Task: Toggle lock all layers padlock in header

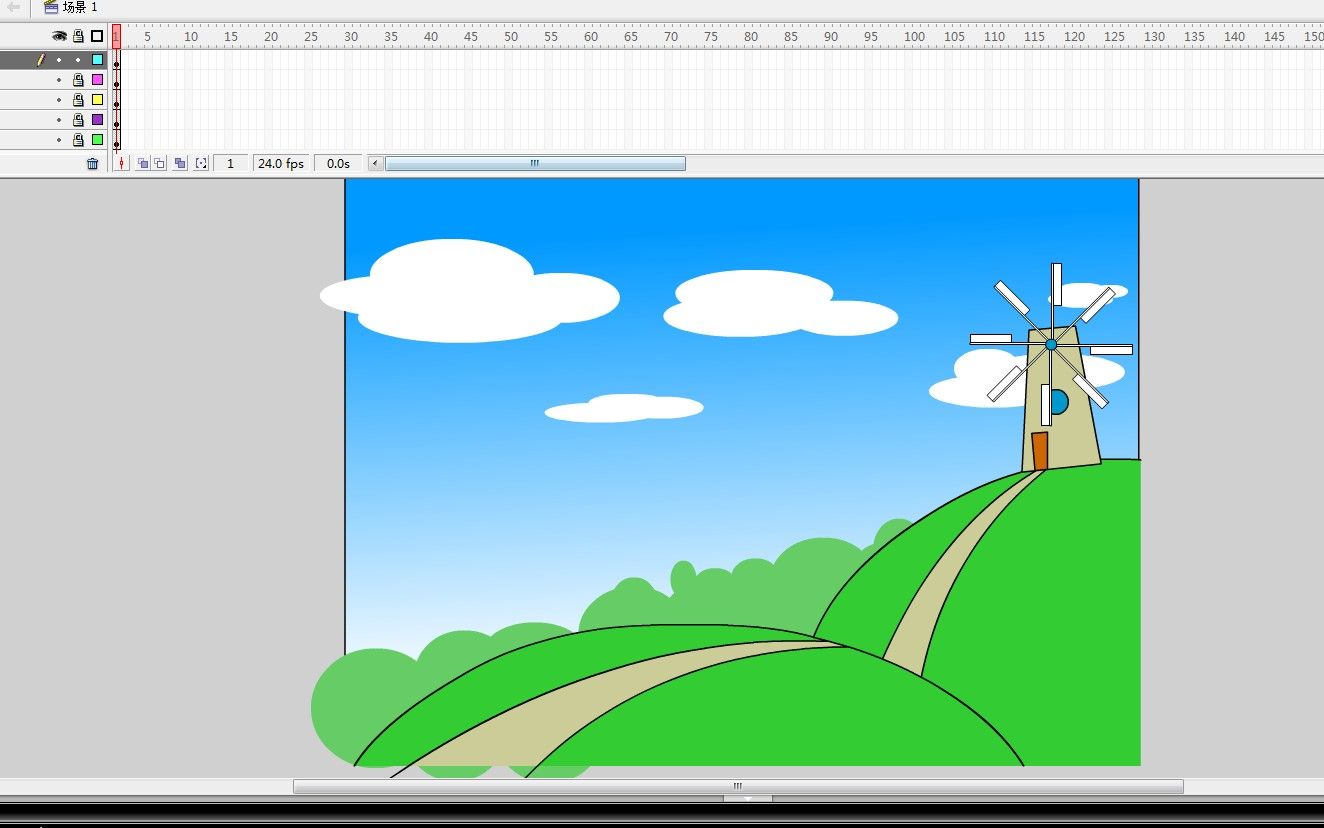Action: pyautogui.click(x=78, y=36)
